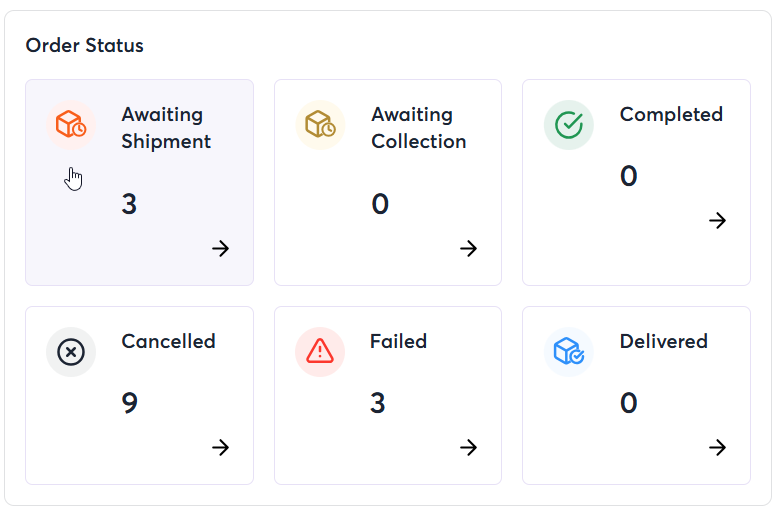The height and width of the screenshot is (512, 782).
Task: Select the Awaiting Shipment label
Action: coord(166,128)
